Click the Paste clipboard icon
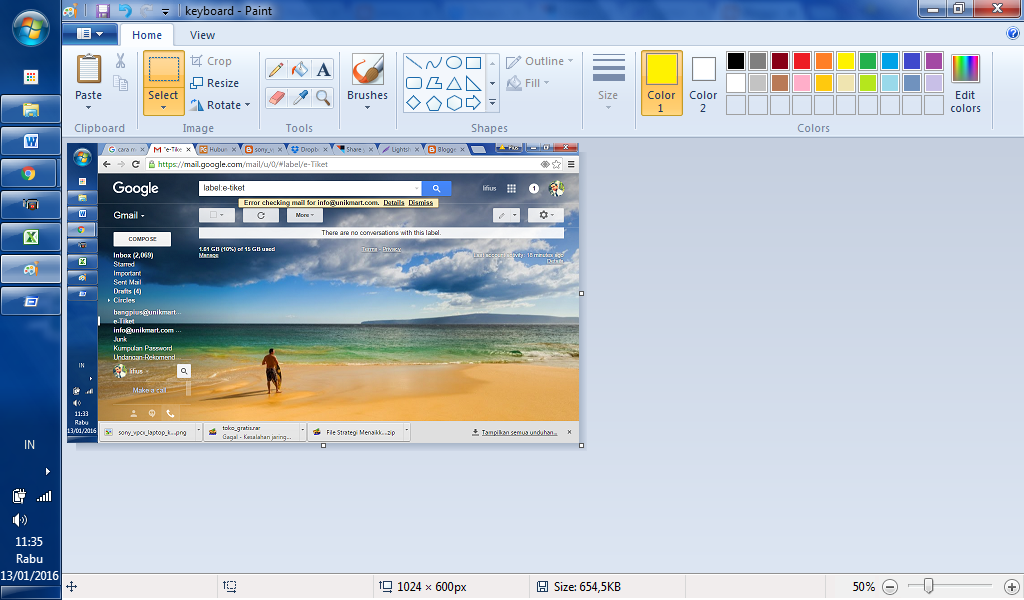The image size is (1024, 600). point(89,69)
